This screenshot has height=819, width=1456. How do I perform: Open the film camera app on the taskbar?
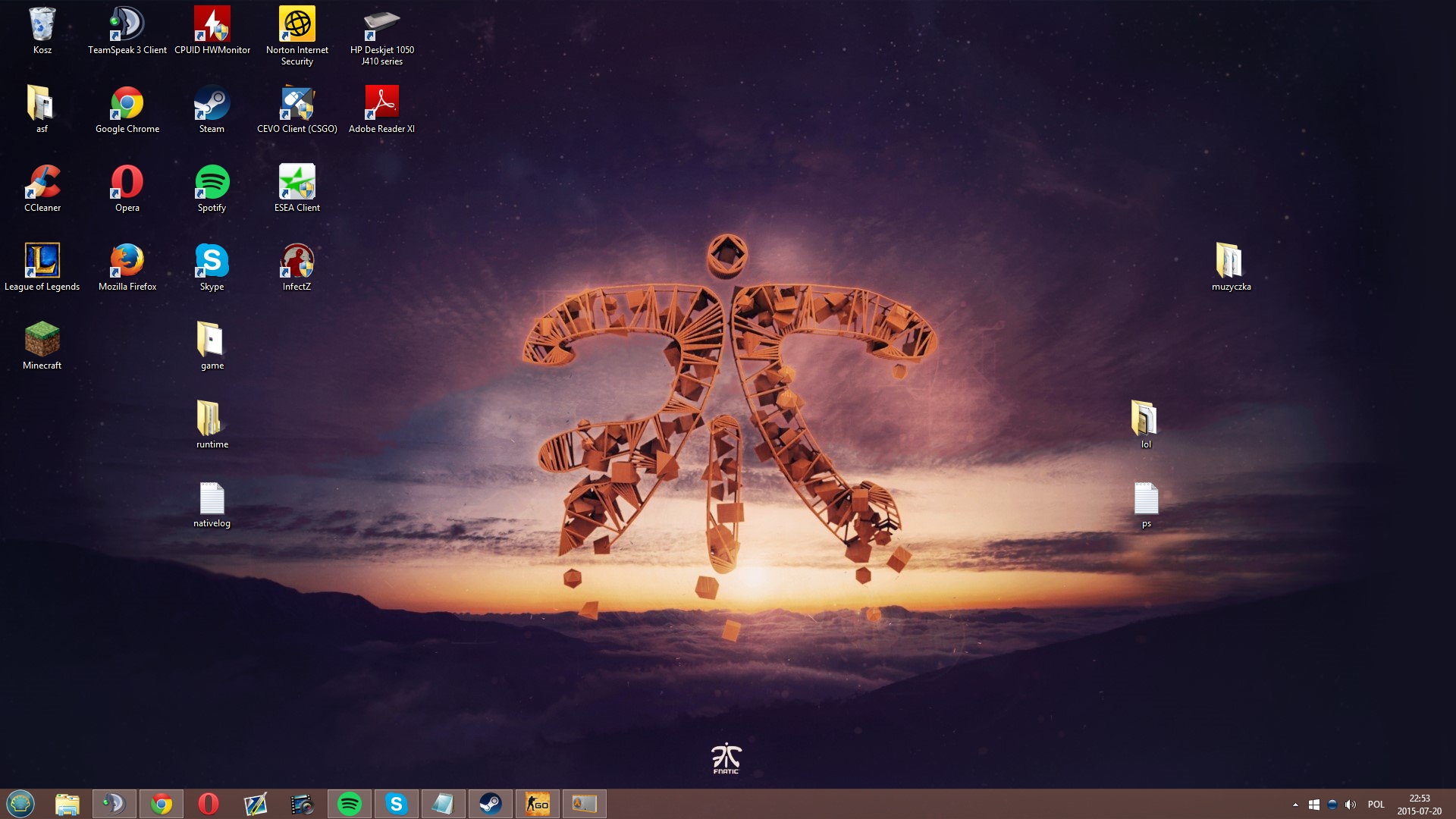click(x=303, y=804)
